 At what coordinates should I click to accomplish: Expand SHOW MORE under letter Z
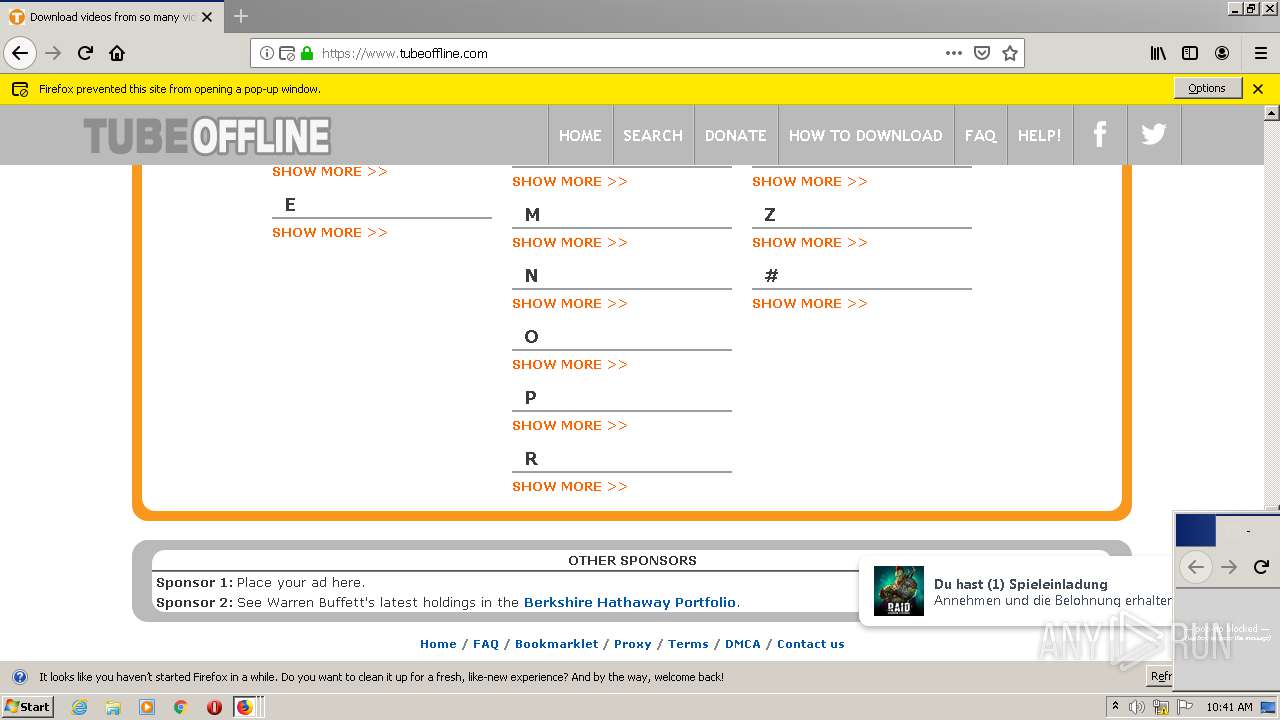[x=810, y=242]
